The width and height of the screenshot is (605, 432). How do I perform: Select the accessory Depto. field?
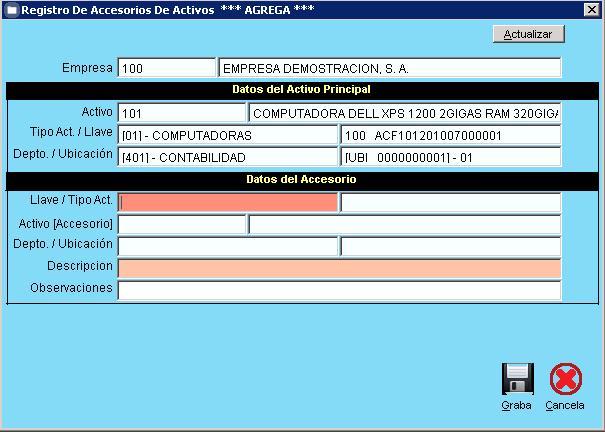point(227,246)
